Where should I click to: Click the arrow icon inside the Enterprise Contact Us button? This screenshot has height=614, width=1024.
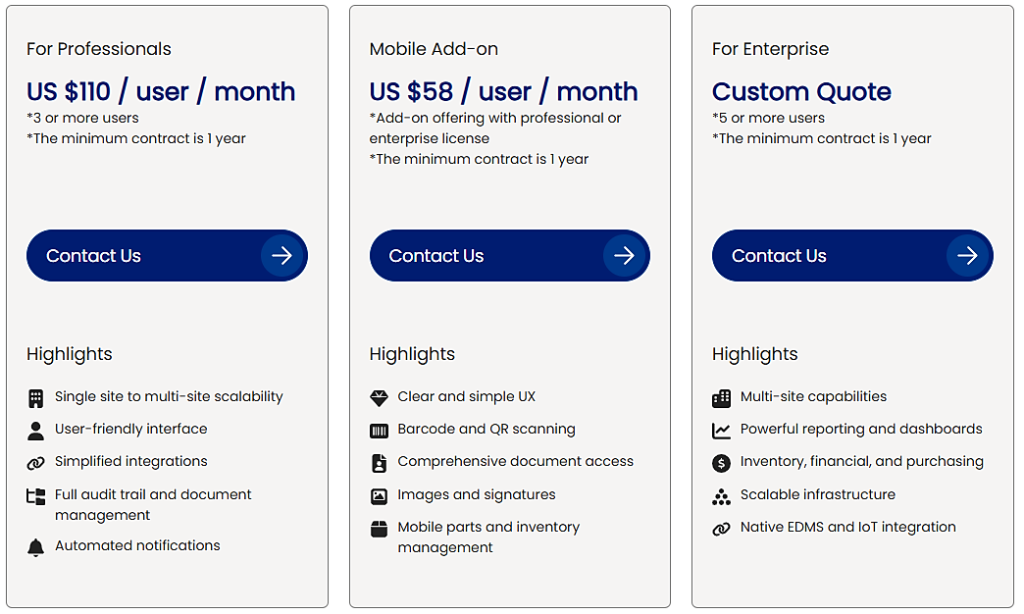click(967, 255)
